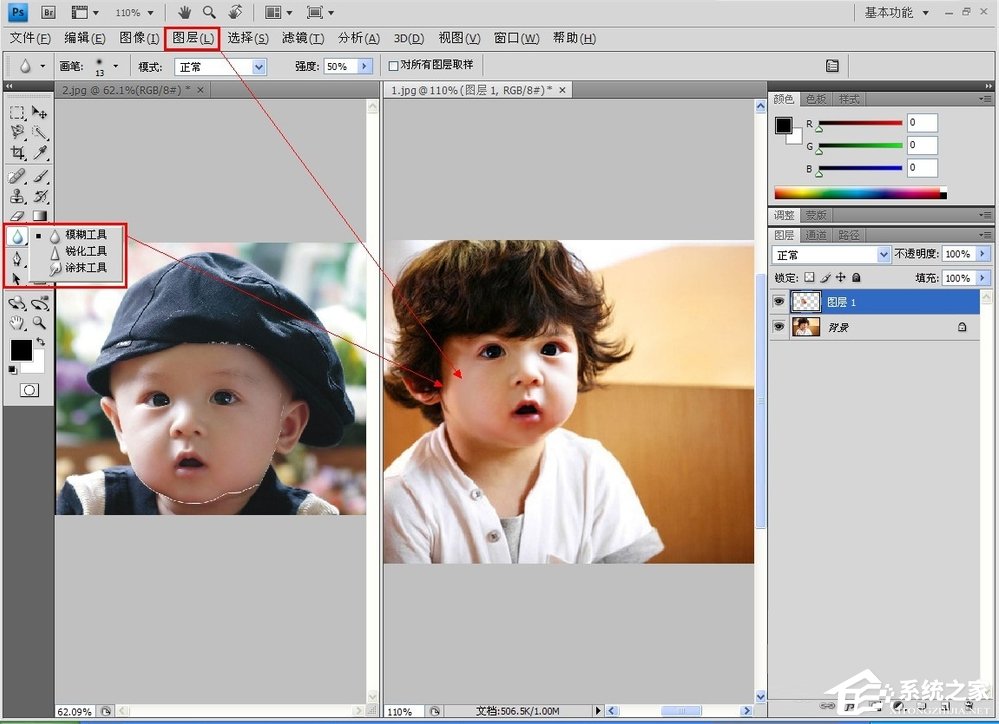
Task: Click the foreground color swatch in toolbox
Action: (x=21, y=350)
